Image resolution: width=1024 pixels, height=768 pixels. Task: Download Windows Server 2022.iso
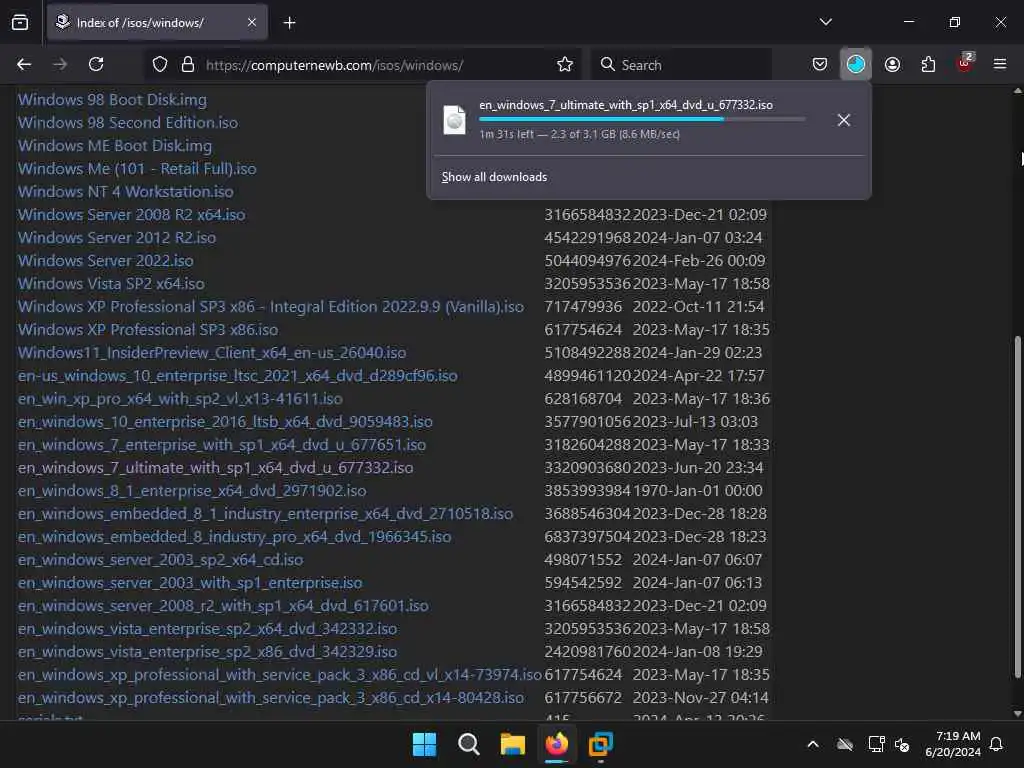(106, 261)
